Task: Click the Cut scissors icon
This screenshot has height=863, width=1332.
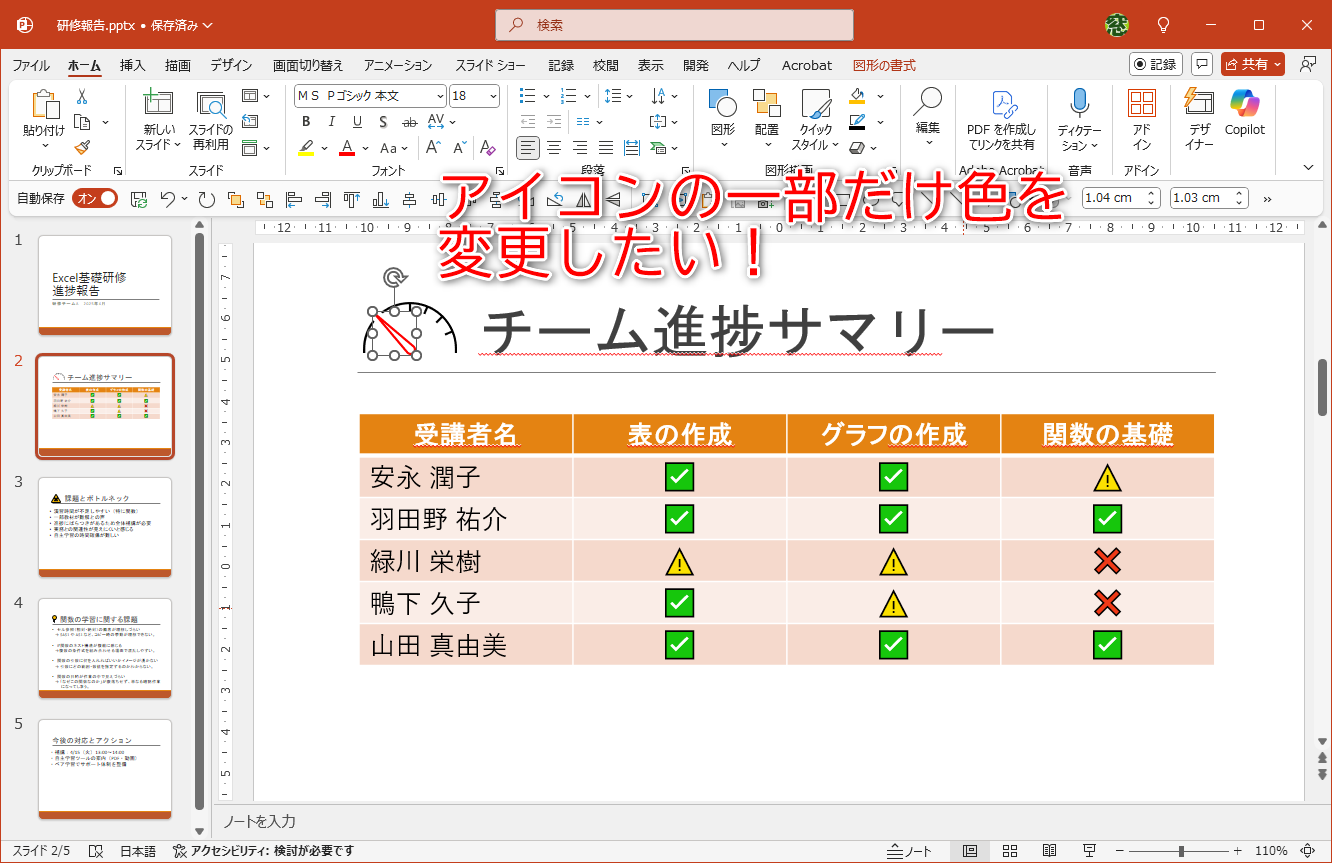Action: point(82,97)
